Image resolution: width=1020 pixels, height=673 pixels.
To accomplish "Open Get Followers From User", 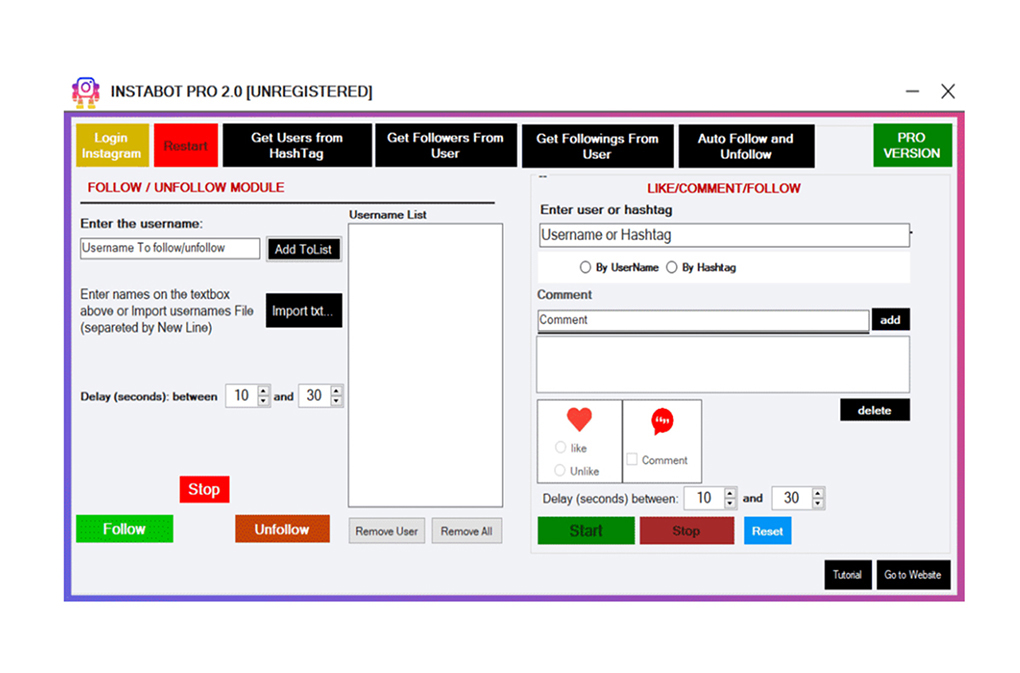I will (x=446, y=146).
